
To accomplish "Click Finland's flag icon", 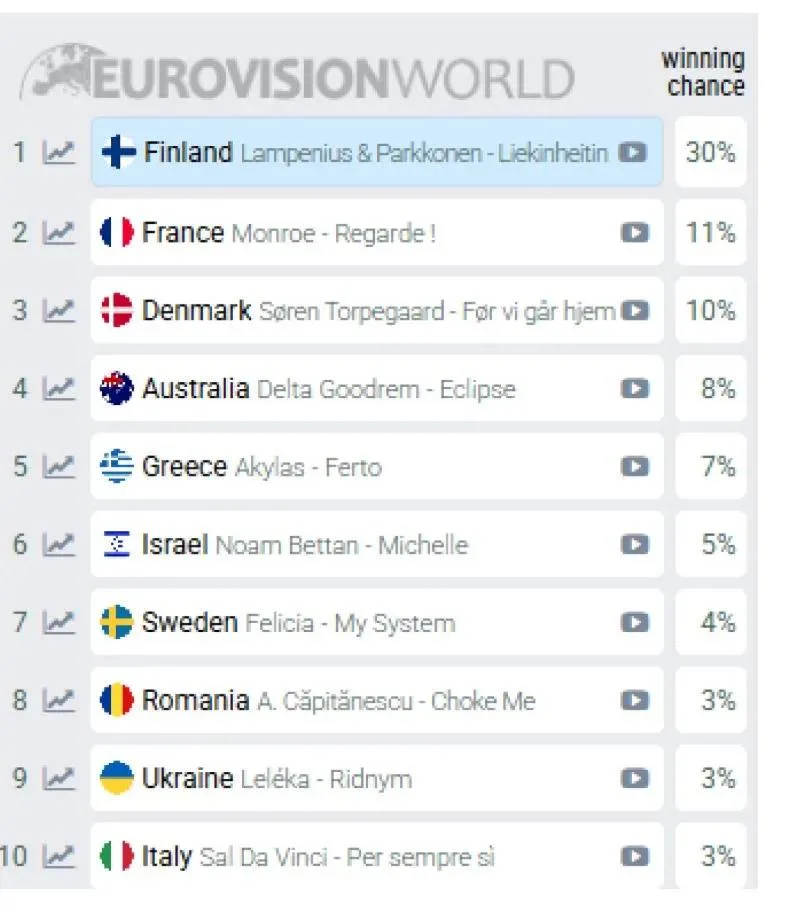I will click(117, 153).
